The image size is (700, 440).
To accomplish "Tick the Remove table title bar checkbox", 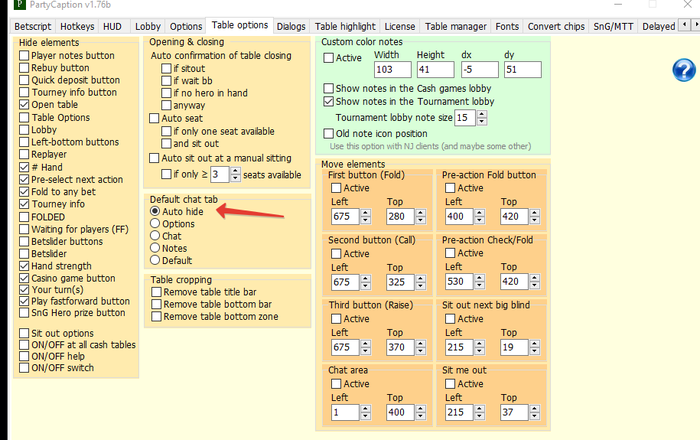I will pos(156,292).
